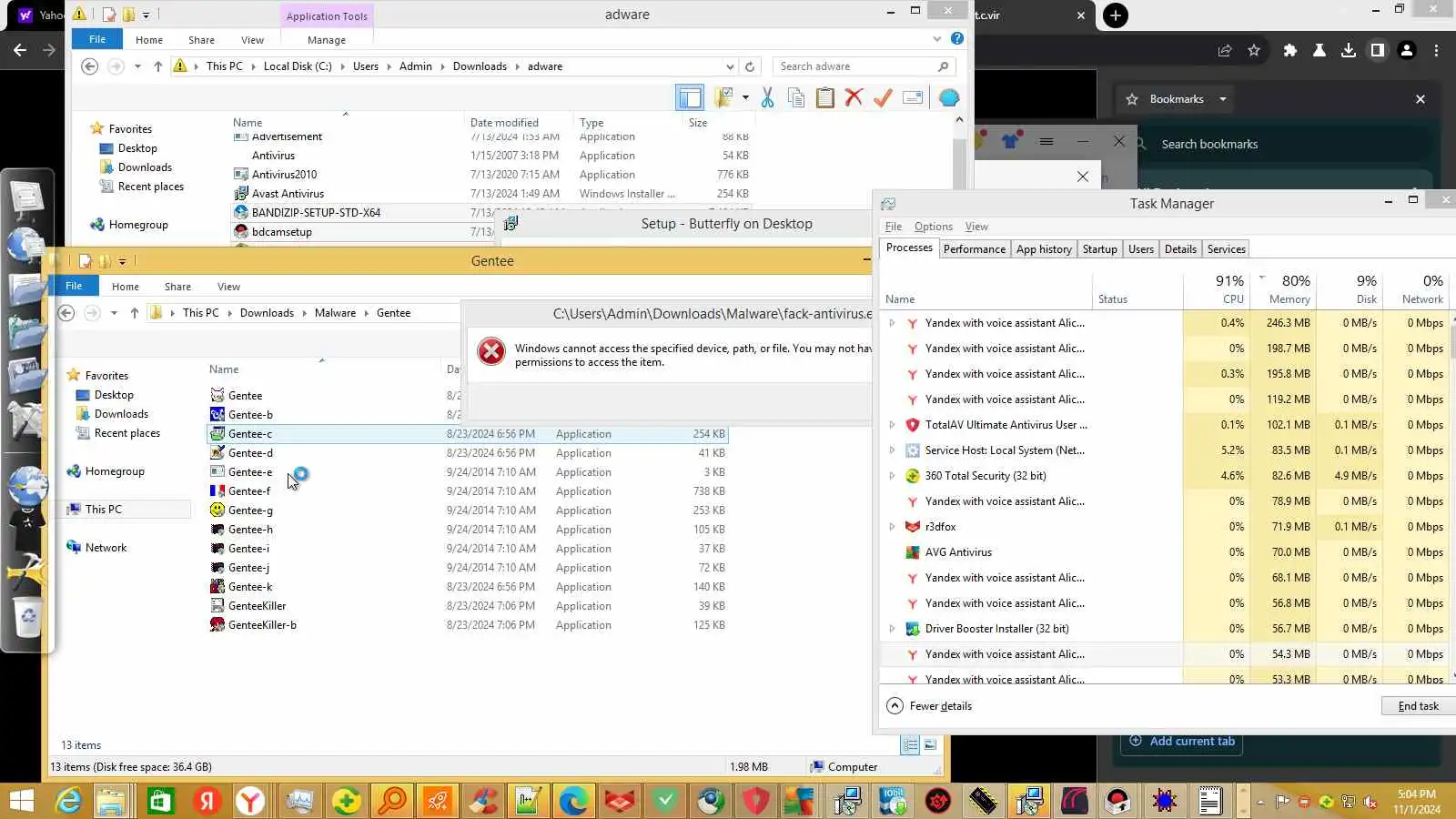Open the File tab in adware window
This screenshot has height=819, width=1456.
(97, 39)
